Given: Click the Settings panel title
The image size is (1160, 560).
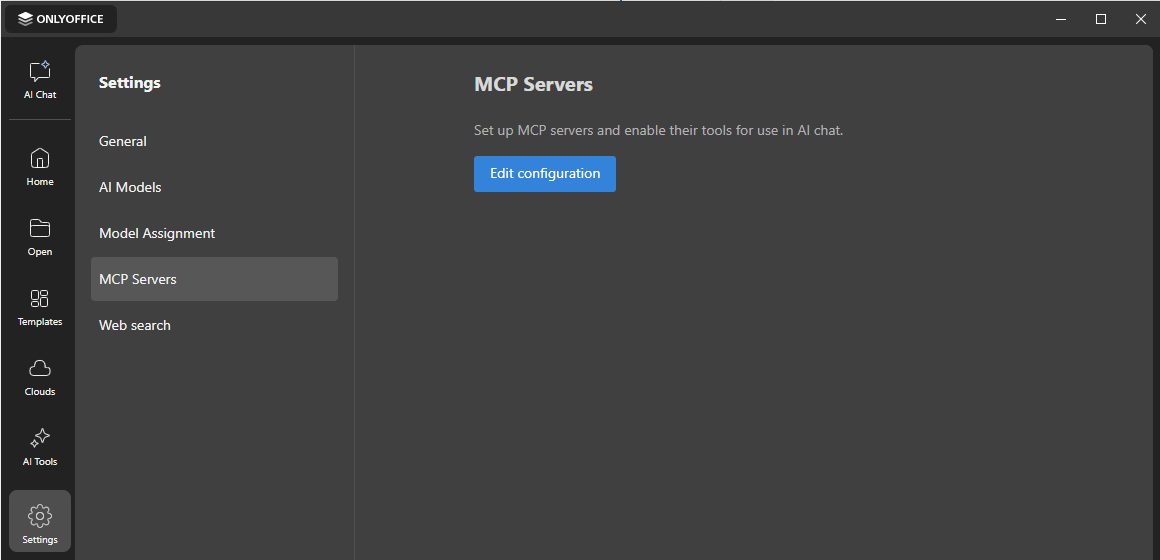Looking at the screenshot, I should (129, 83).
